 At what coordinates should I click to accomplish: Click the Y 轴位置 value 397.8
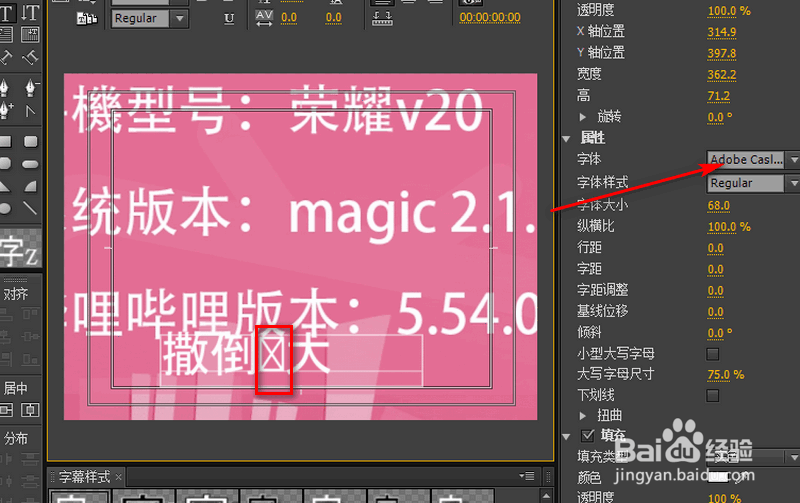coord(721,54)
